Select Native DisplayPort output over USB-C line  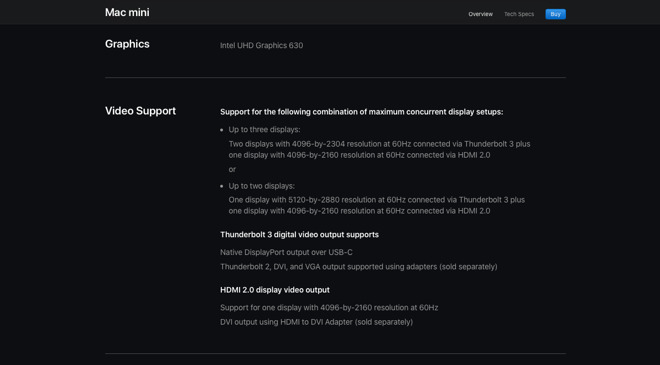pyautogui.click(x=286, y=252)
